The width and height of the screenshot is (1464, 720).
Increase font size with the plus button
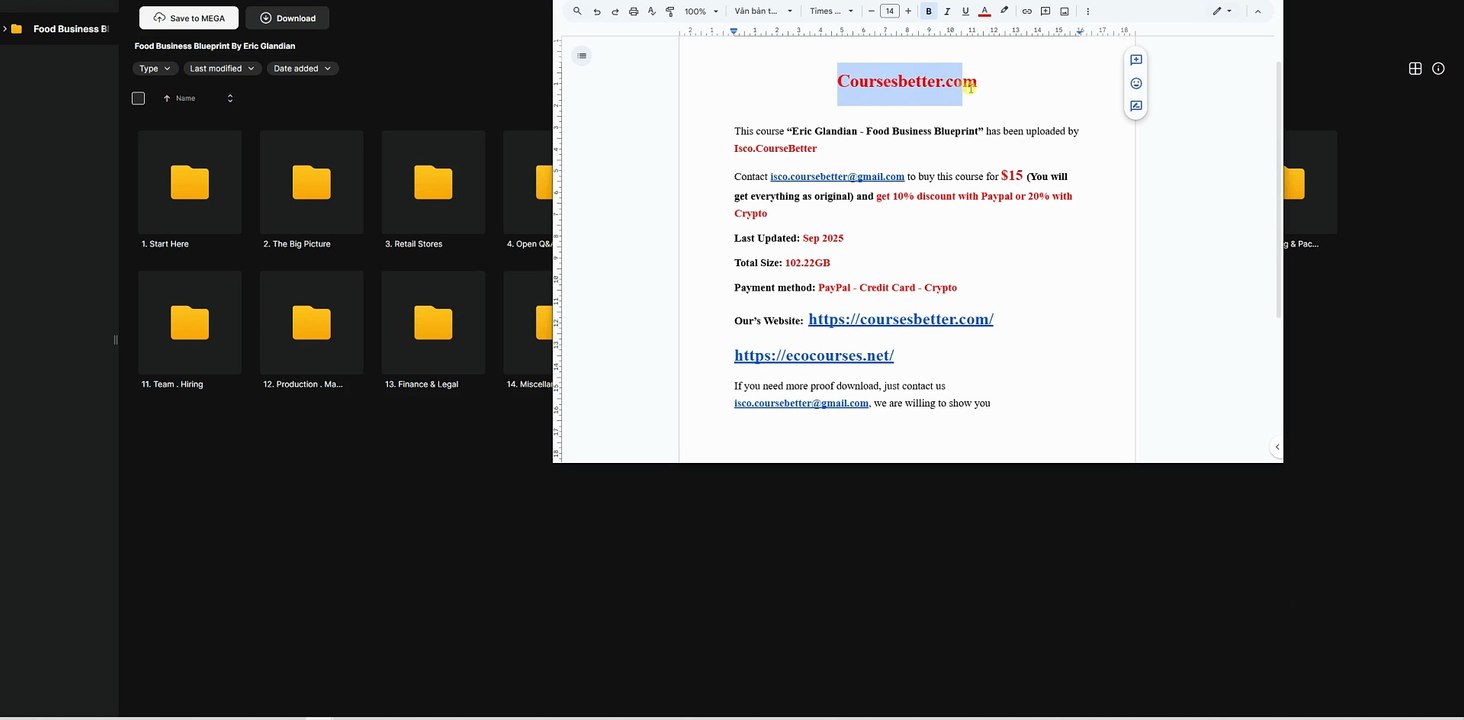click(x=908, y=11)
